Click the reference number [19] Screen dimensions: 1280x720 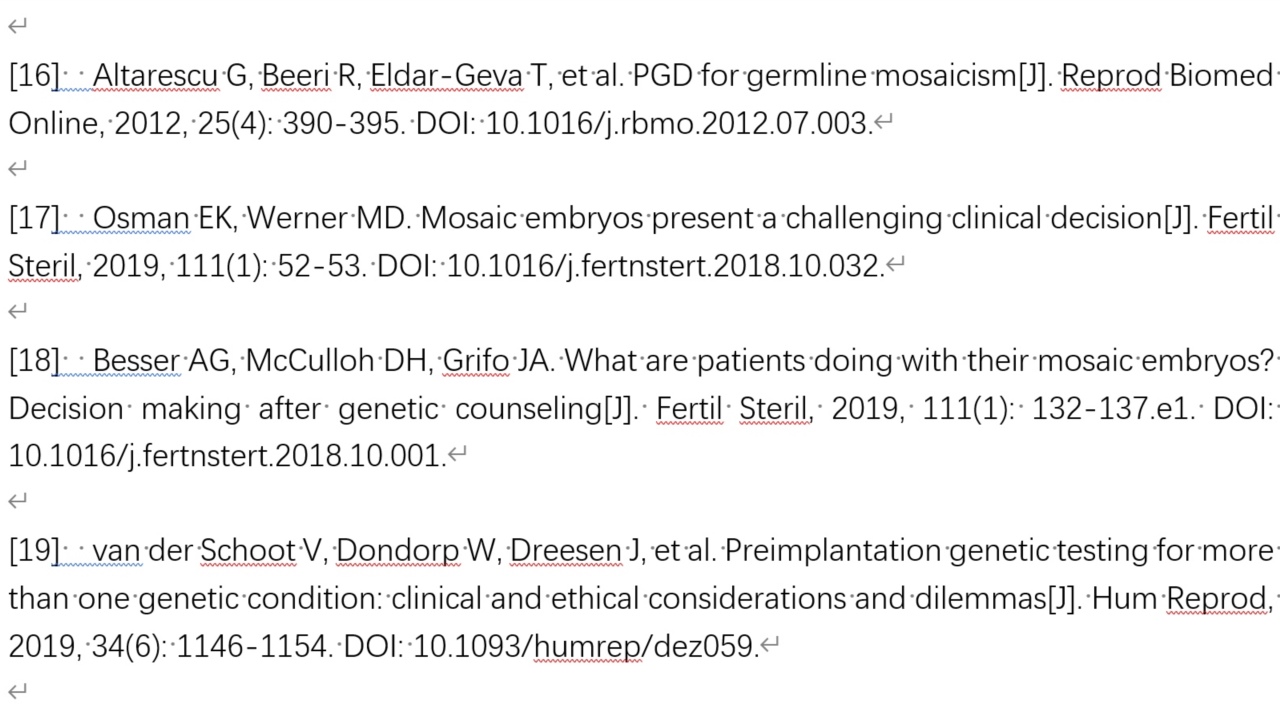[34, 550]
